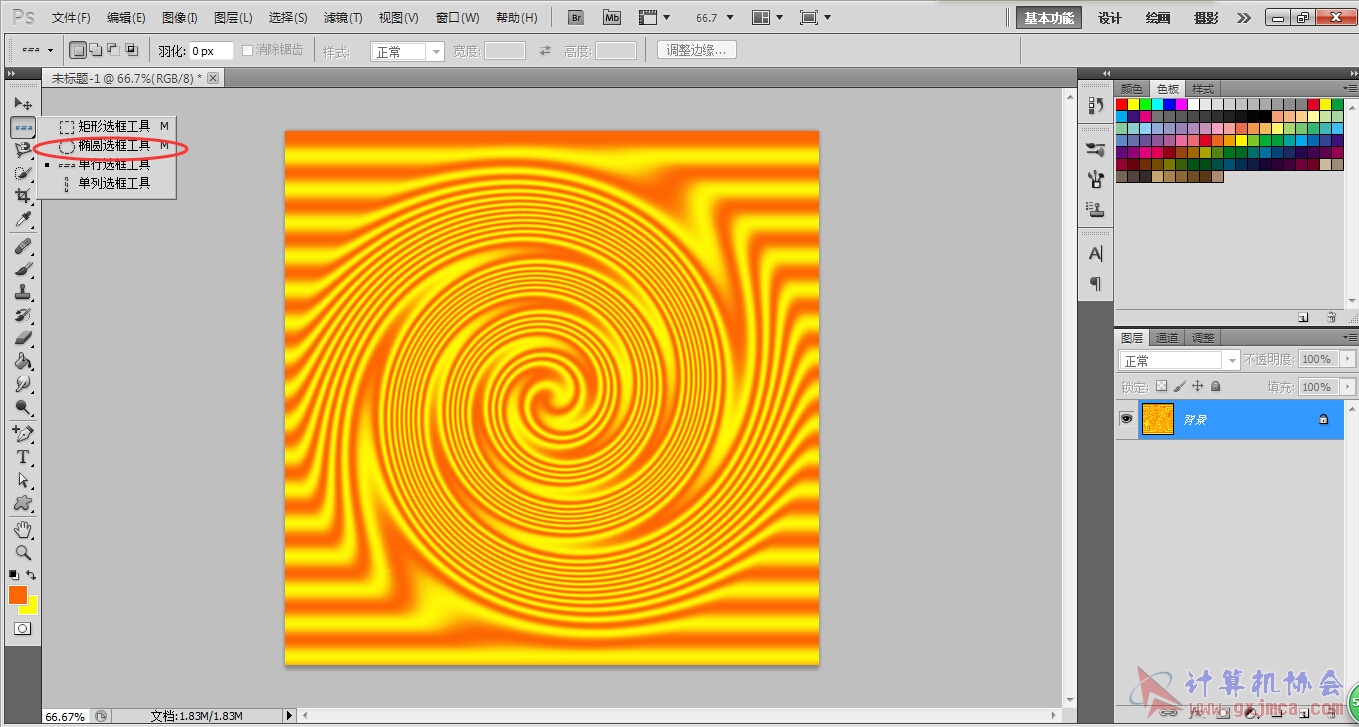Image resolution: width=1359 pixels, height=727 pixels.
Task: Open Mini Bridge with Mb icon
Action: (612, 18)
